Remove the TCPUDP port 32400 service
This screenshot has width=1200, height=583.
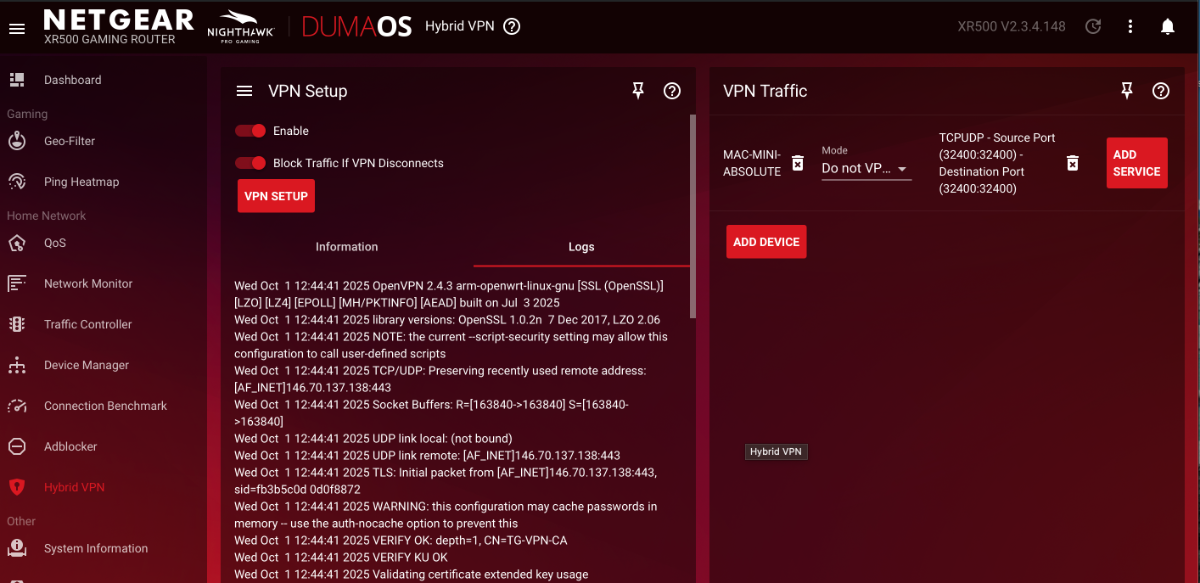pyautogui.click(x=1072, y=163)
